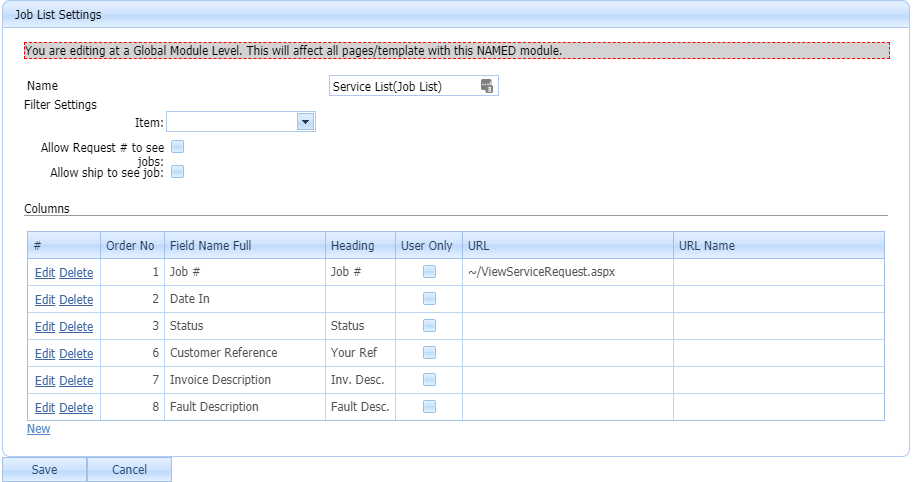Open the Item filter dropdown
Screen dimensions: 915x482
pos(306,122)
